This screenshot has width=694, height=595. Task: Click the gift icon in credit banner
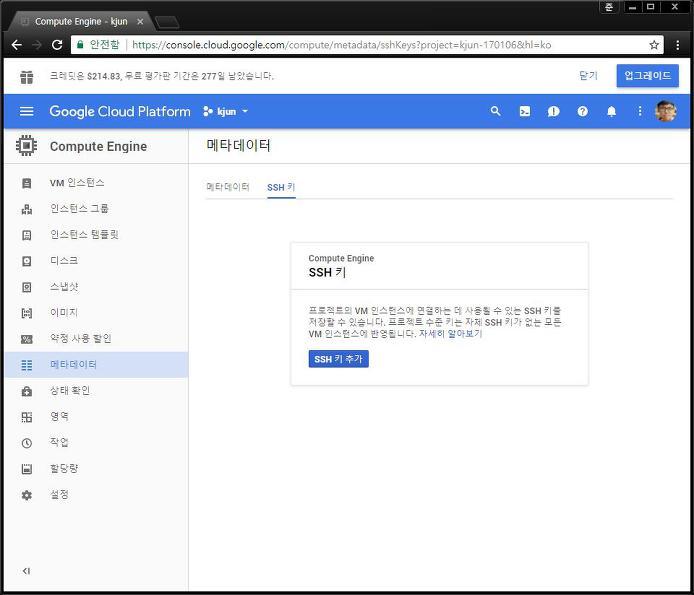point(27,76)
